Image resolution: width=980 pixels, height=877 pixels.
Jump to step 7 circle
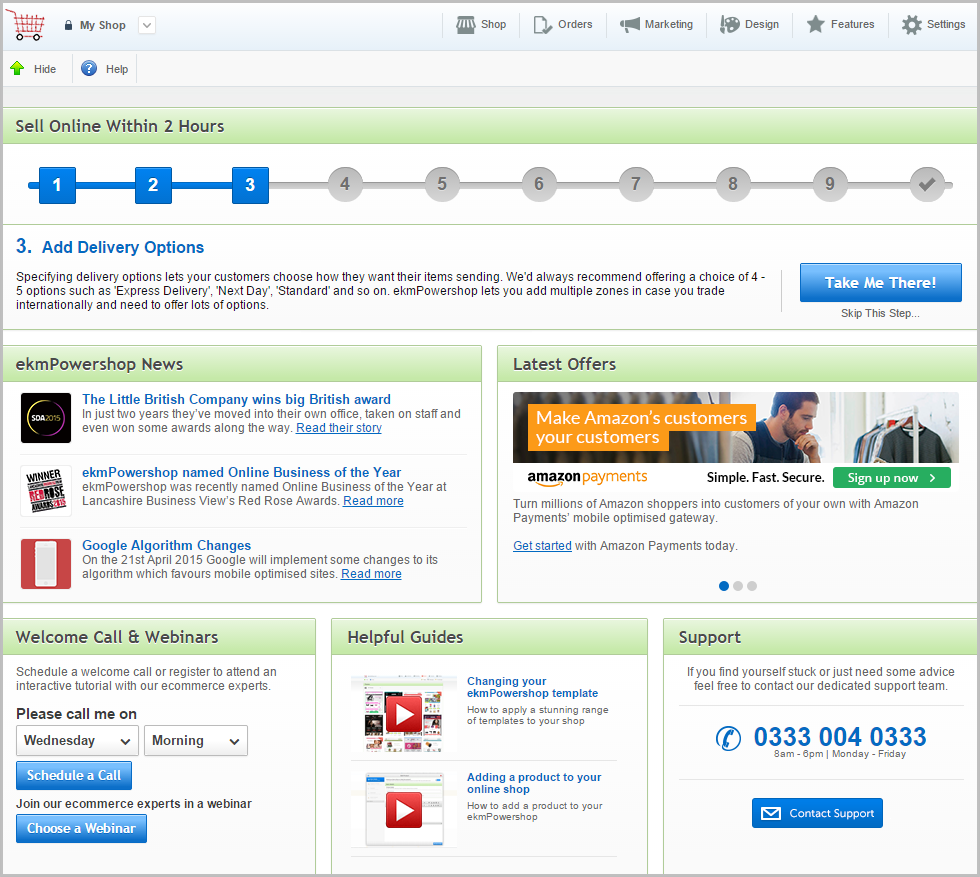tap(636, 184)
